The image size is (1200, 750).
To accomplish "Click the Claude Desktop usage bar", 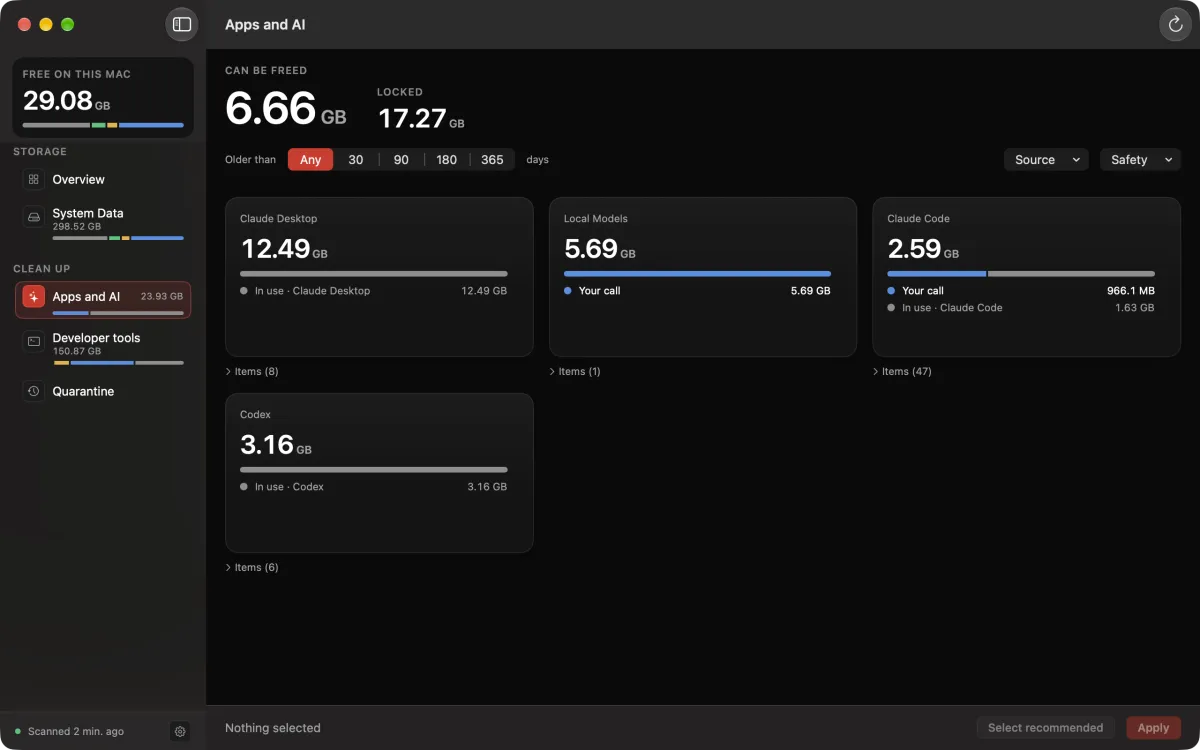I will [x=374, y=273].
